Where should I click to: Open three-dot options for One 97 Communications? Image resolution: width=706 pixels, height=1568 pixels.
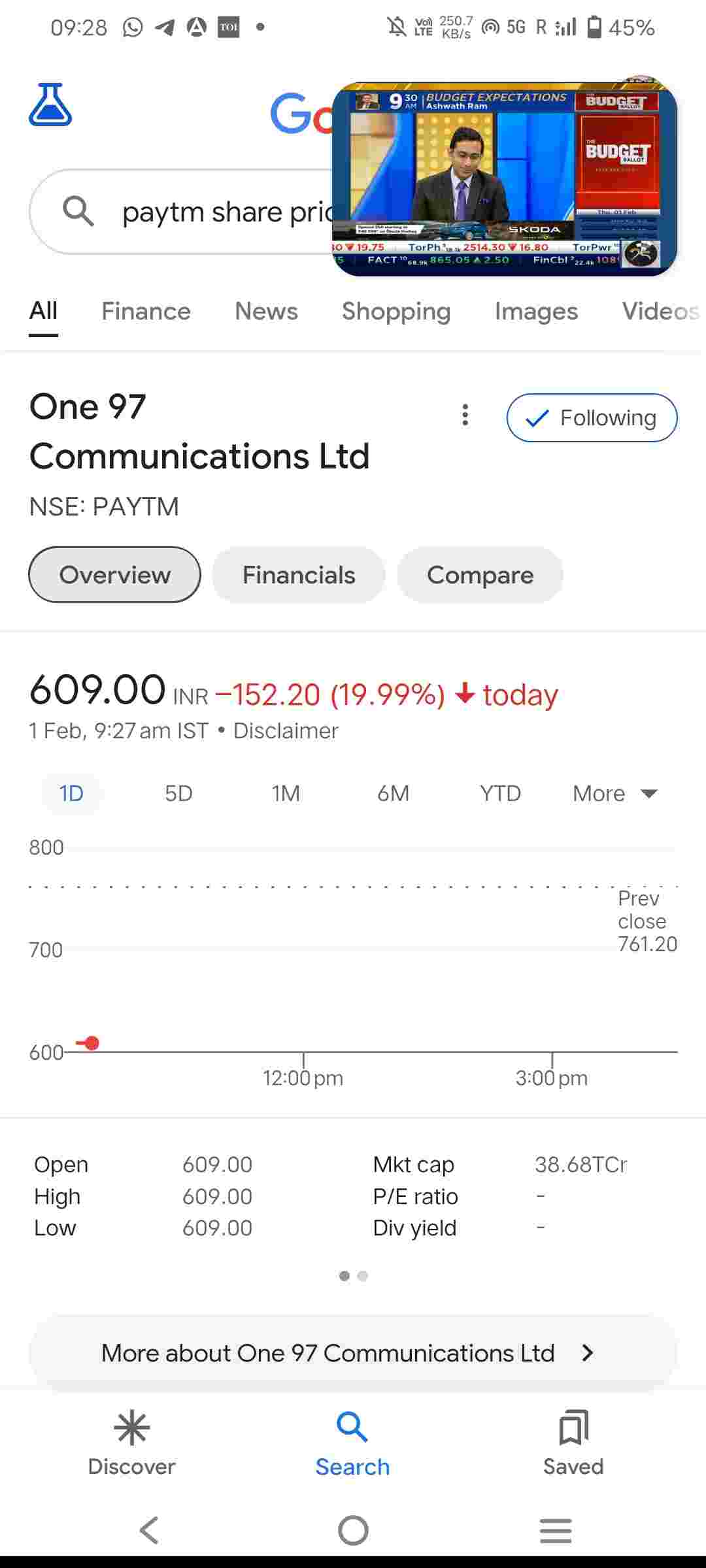[465, 416]
